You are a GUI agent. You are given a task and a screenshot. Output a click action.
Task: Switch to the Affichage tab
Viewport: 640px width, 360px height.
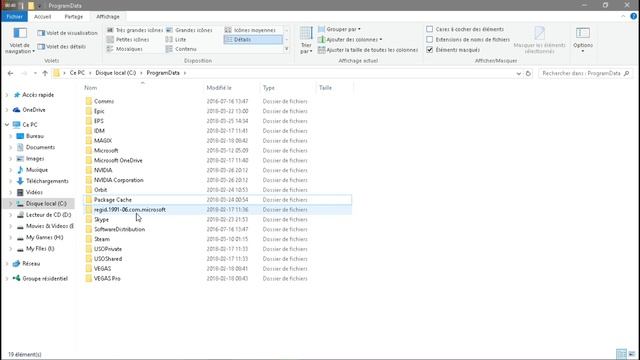pyautogui.click(x=108, y=17)
